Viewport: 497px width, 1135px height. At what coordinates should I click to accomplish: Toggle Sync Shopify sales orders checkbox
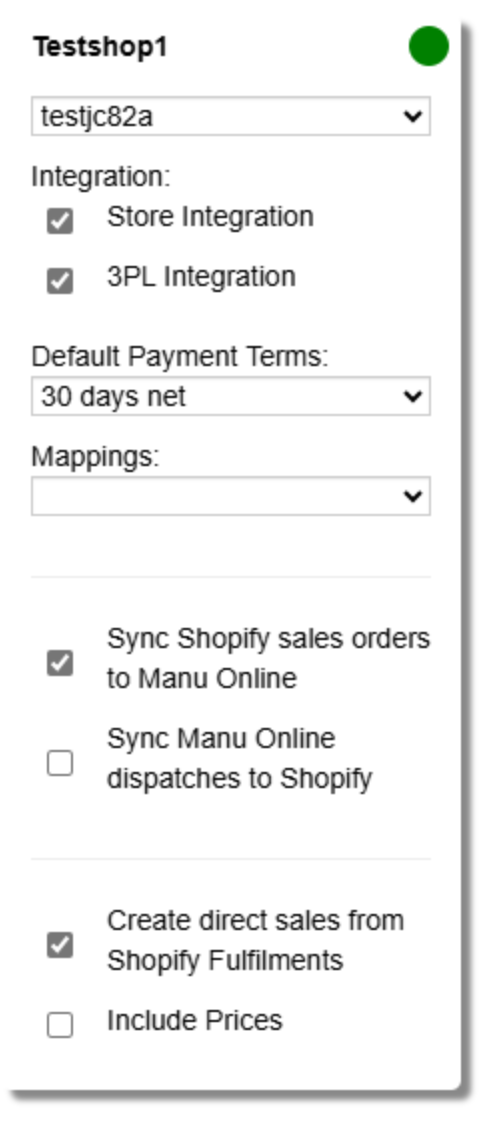(60, 662)
